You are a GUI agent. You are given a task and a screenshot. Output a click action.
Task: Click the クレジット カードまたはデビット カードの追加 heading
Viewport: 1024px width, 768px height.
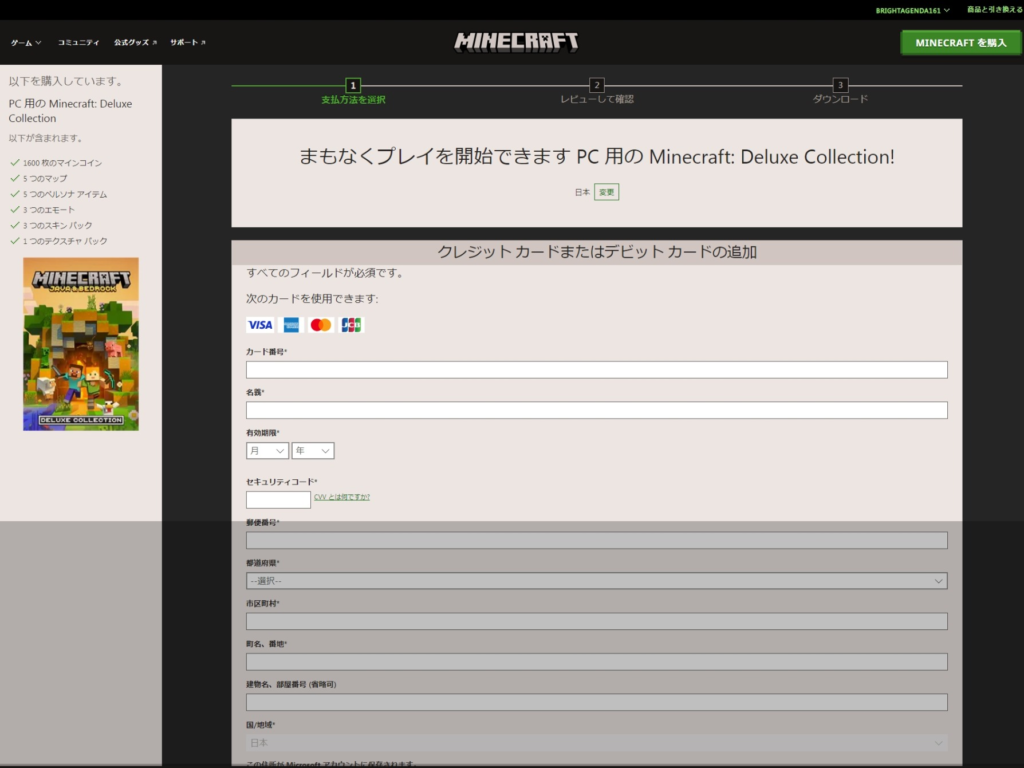coord(597,252)
